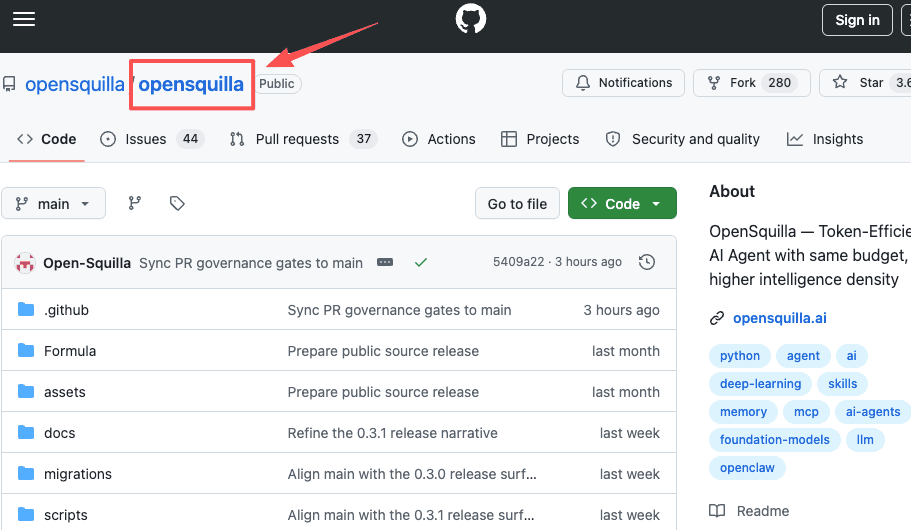
Task: Expand the green Code dropdown
Action: point(622,203)
